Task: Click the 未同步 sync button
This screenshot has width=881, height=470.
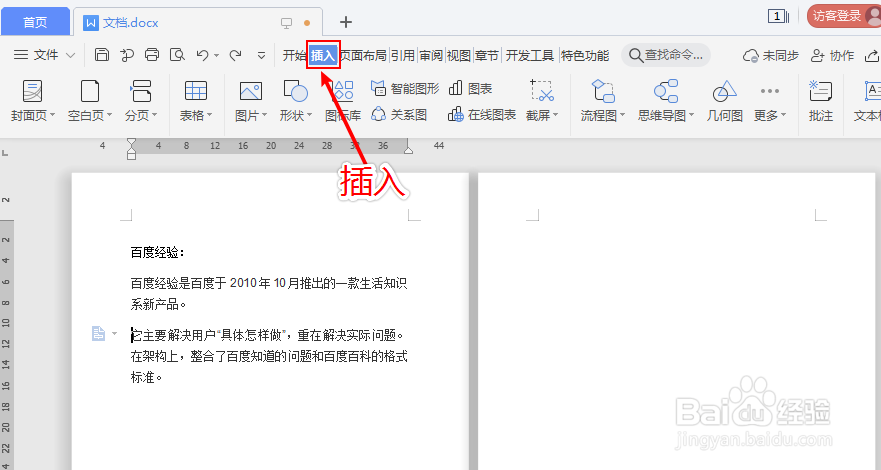Action: pyautogui.click(x=770, y=55)
